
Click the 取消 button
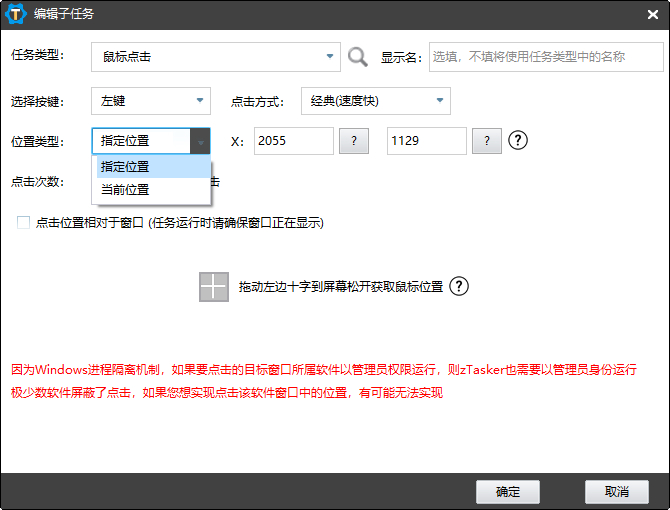617,492
